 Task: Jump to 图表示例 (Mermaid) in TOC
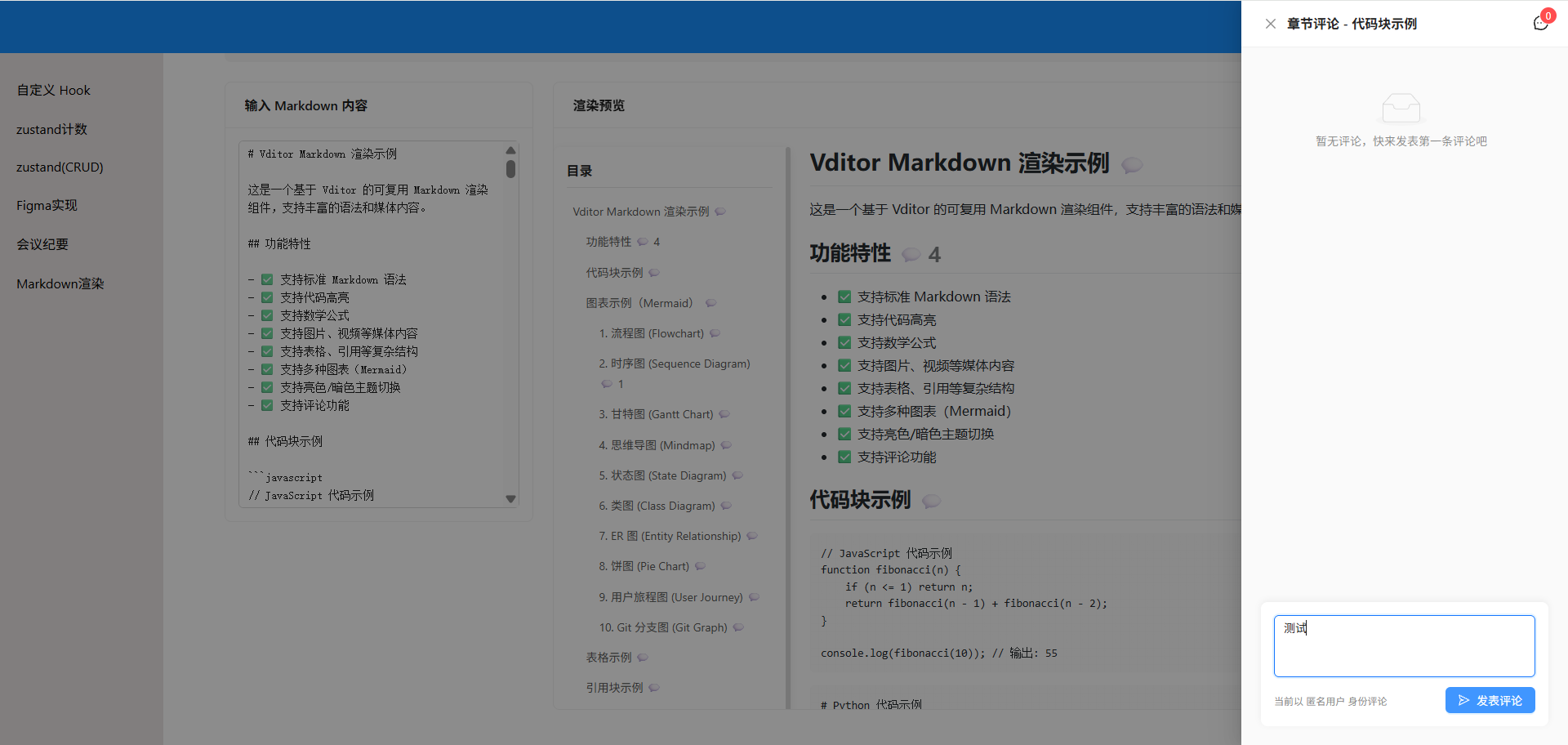click(643, 303)
